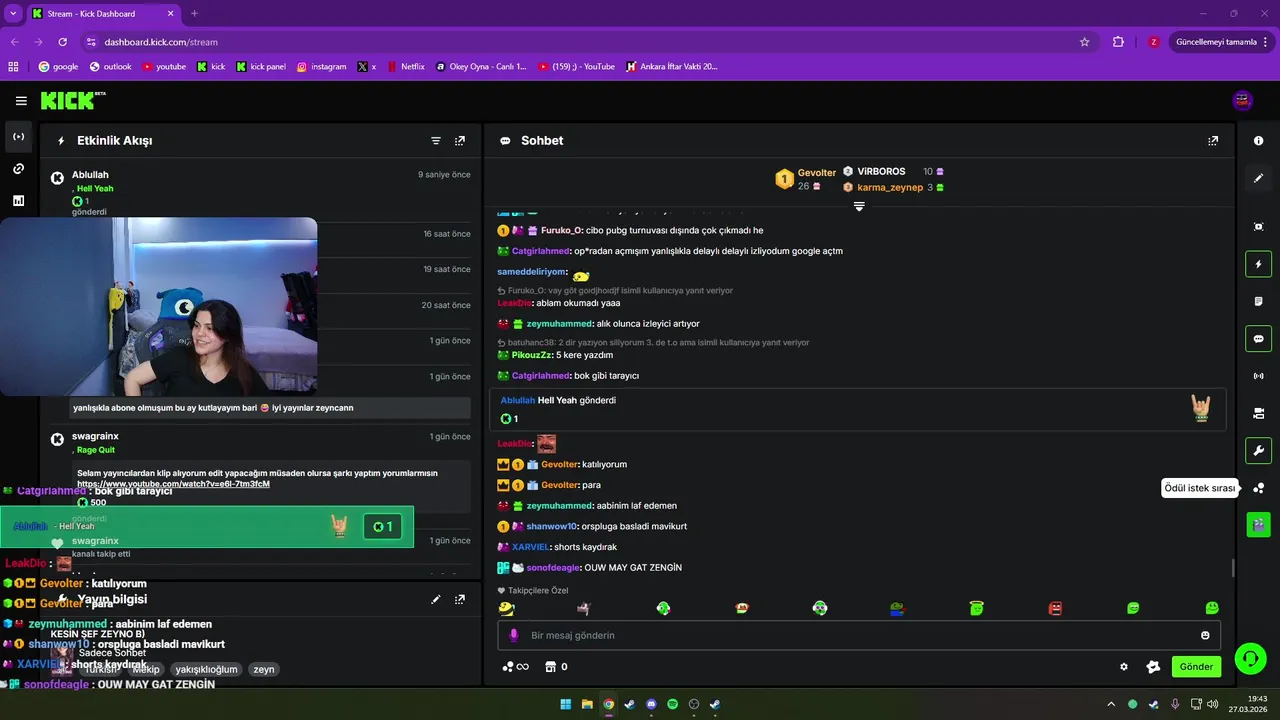Open the Windows Start menu

coord(566,704)
